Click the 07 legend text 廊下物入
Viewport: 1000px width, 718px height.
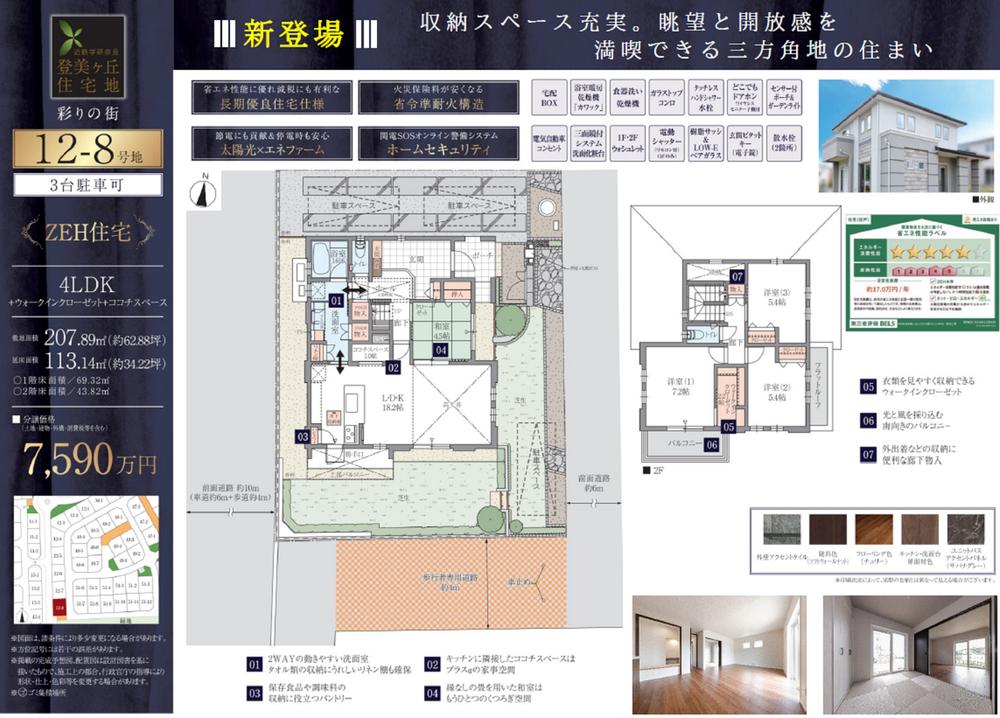919,454
